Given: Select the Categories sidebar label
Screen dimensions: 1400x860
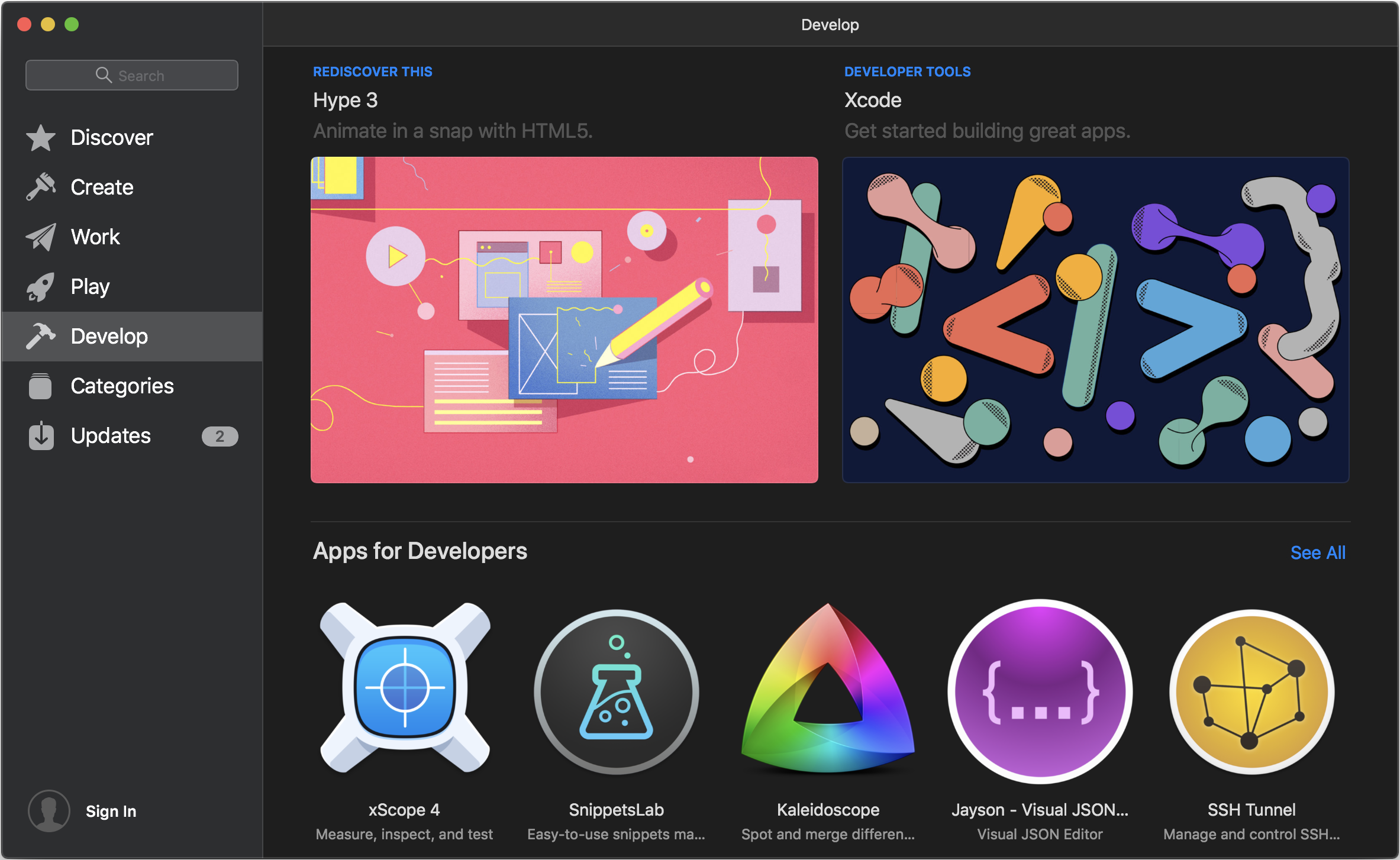Looking at the screenshot, I should tap(122, 386).
